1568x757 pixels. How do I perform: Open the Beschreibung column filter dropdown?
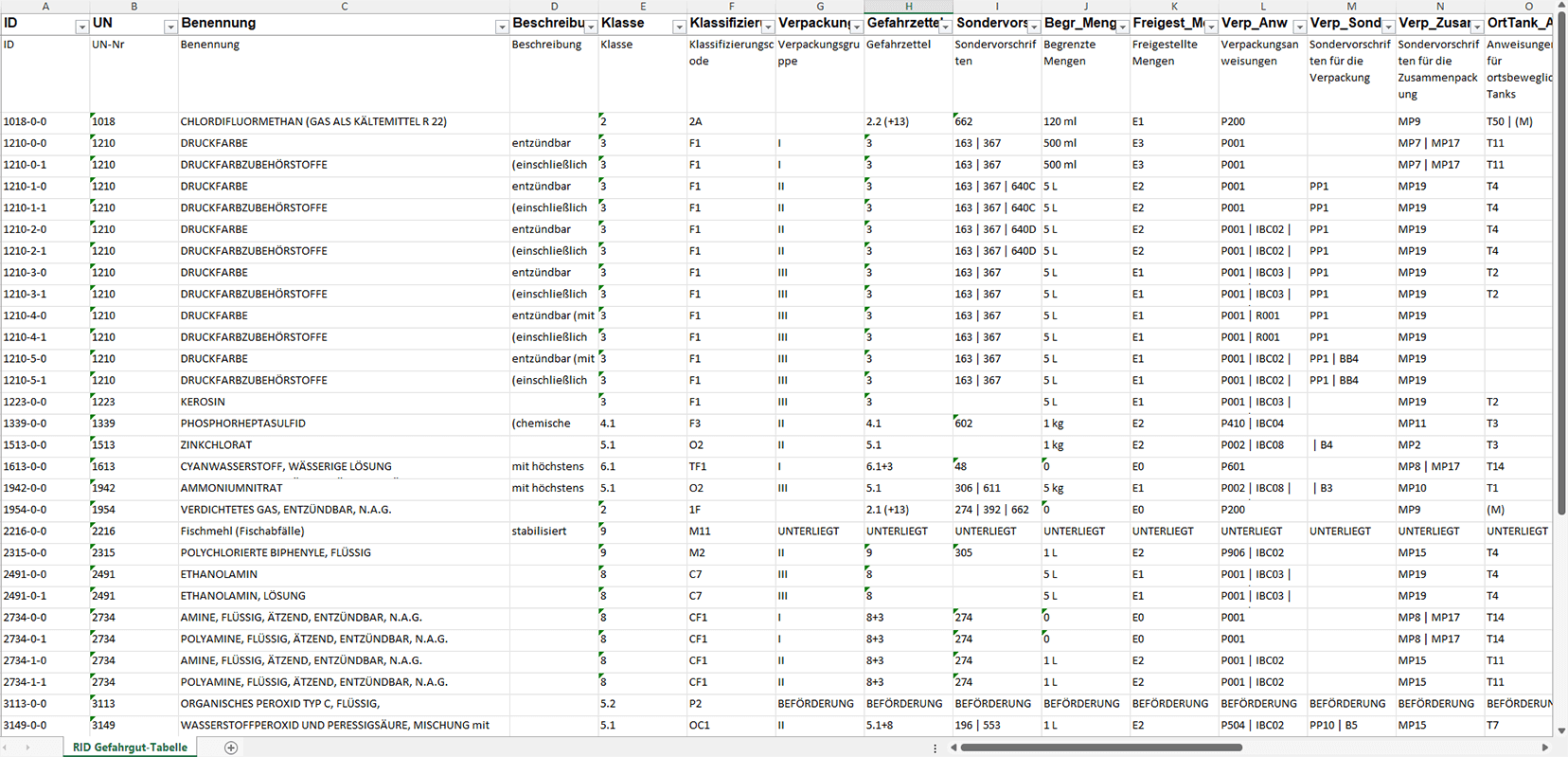click(x=591, y=27)
